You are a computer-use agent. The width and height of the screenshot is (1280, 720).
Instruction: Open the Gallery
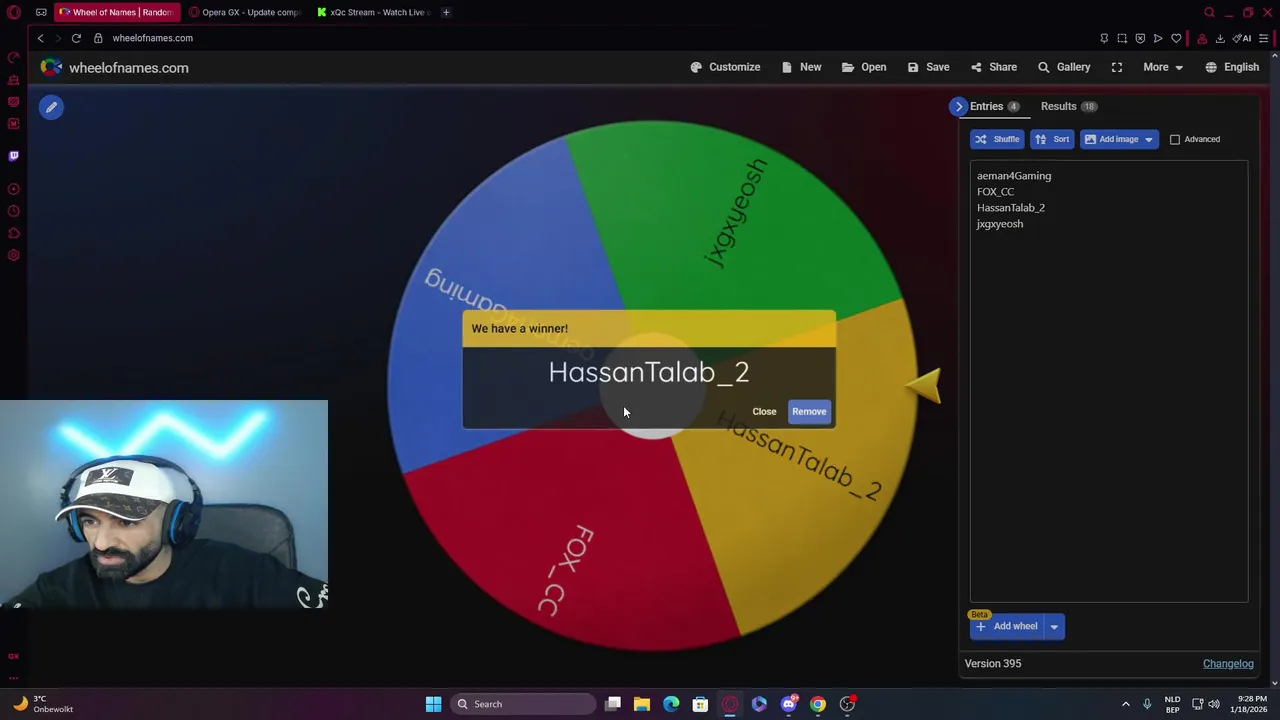click(x=1064, y=67)
